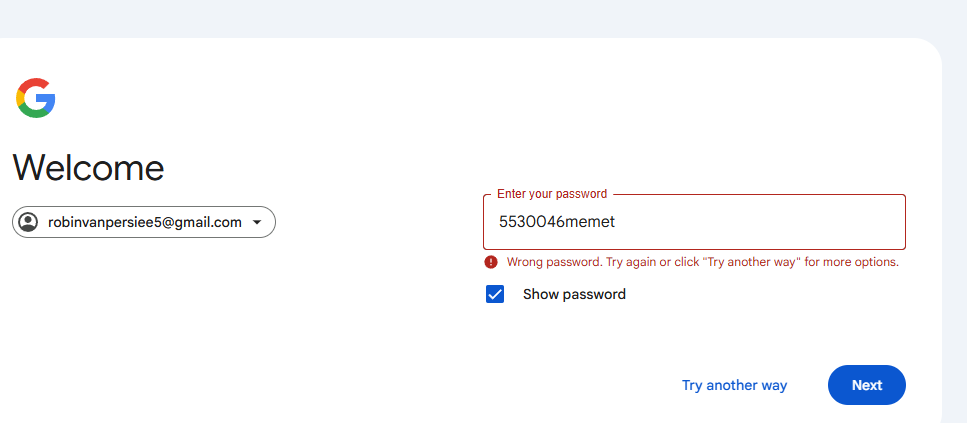Click the Welcome heading
The height and width of the screenshot is (423, 967).
pos(88,168)
